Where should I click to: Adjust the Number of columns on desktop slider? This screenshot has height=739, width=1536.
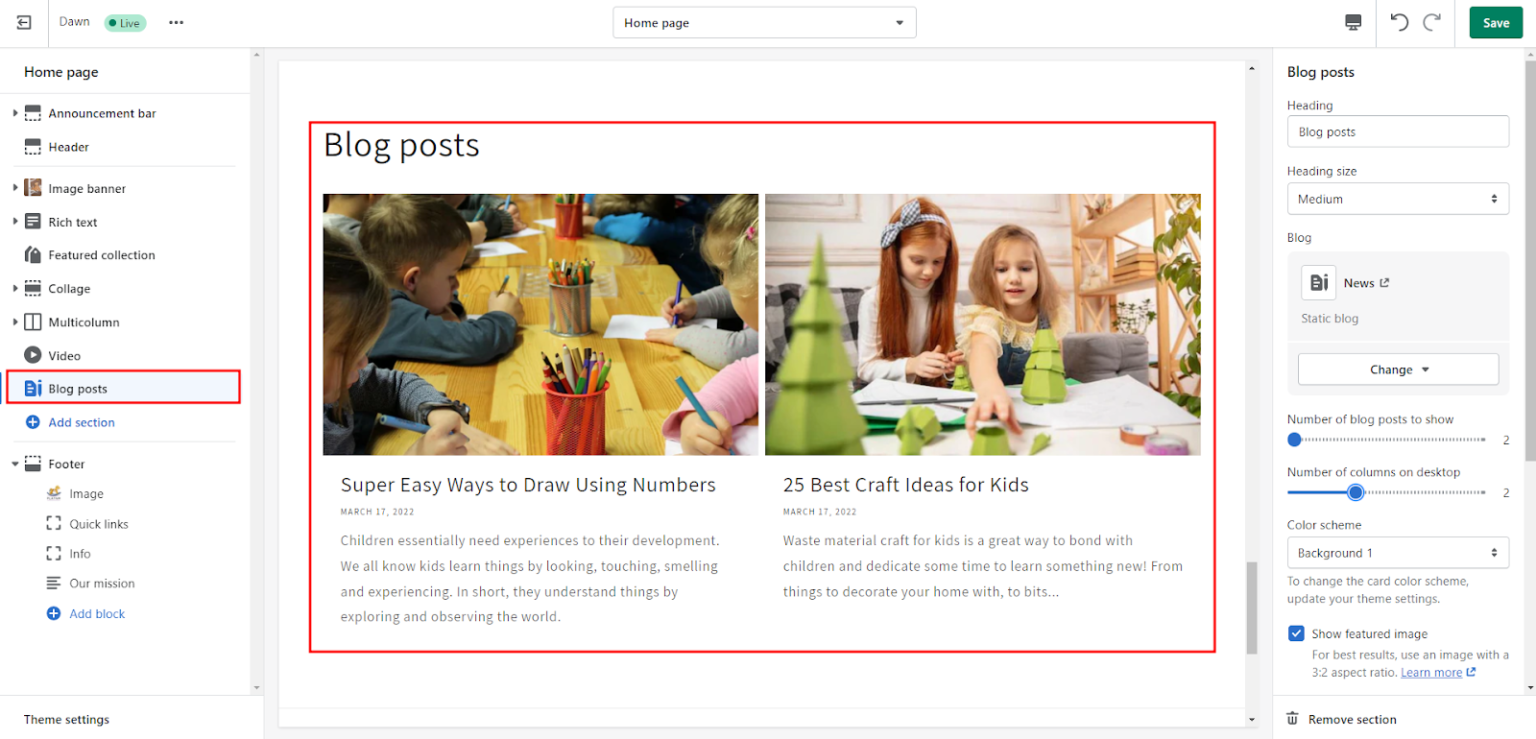coord(1356,491)
